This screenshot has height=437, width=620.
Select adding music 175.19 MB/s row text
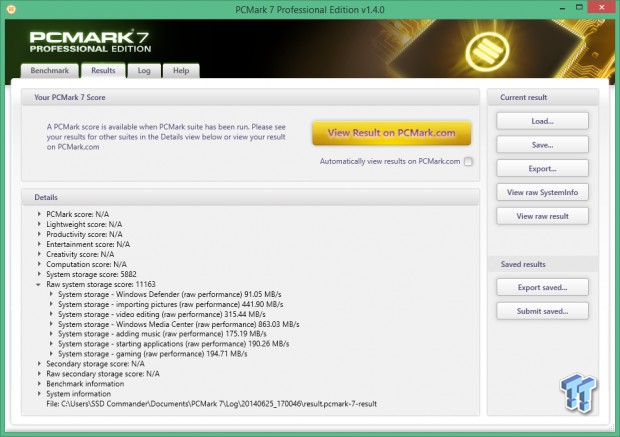pyautogui.click(x=163, y=334)
